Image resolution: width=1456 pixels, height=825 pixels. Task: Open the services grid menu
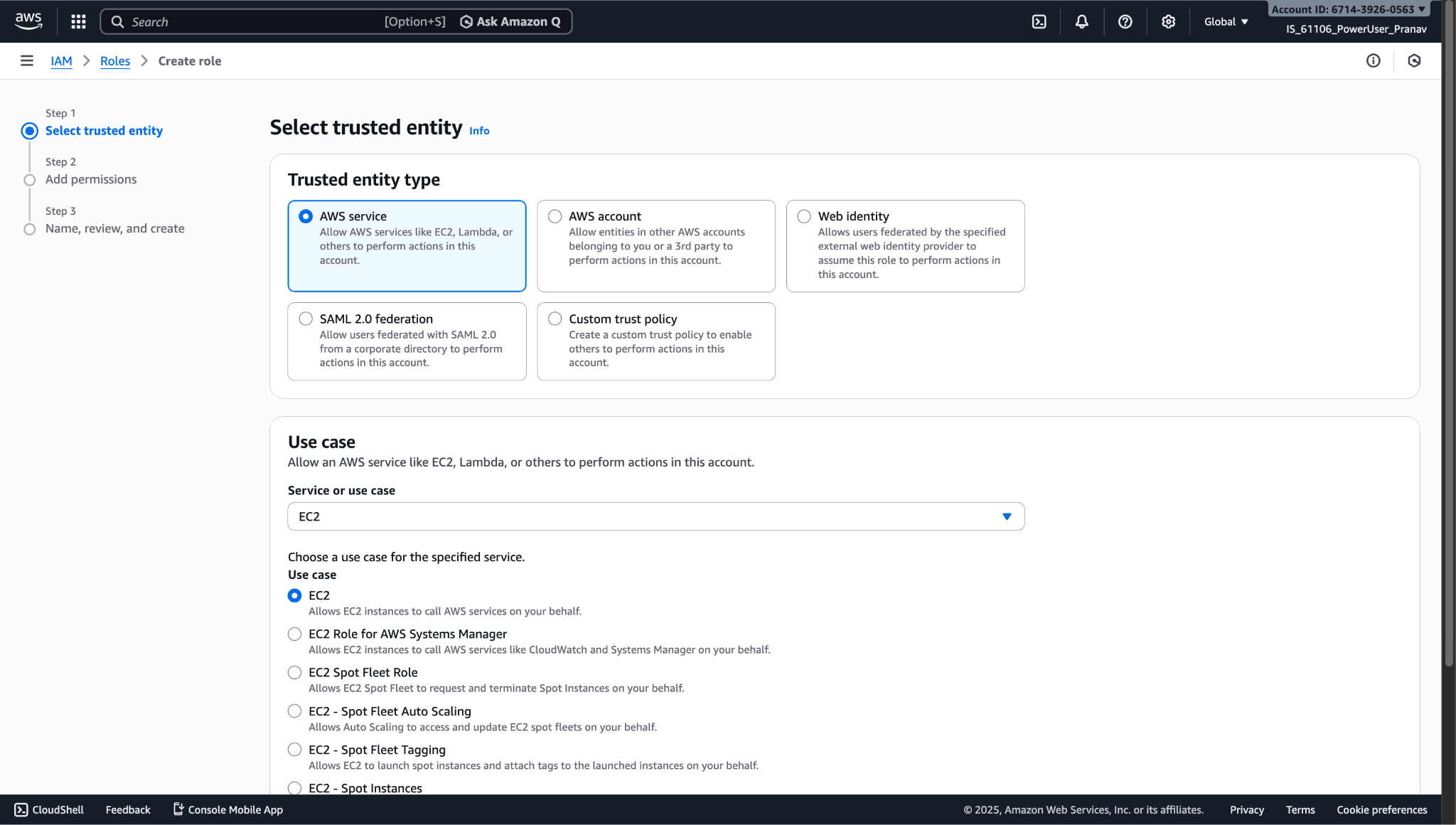(78, 21)
